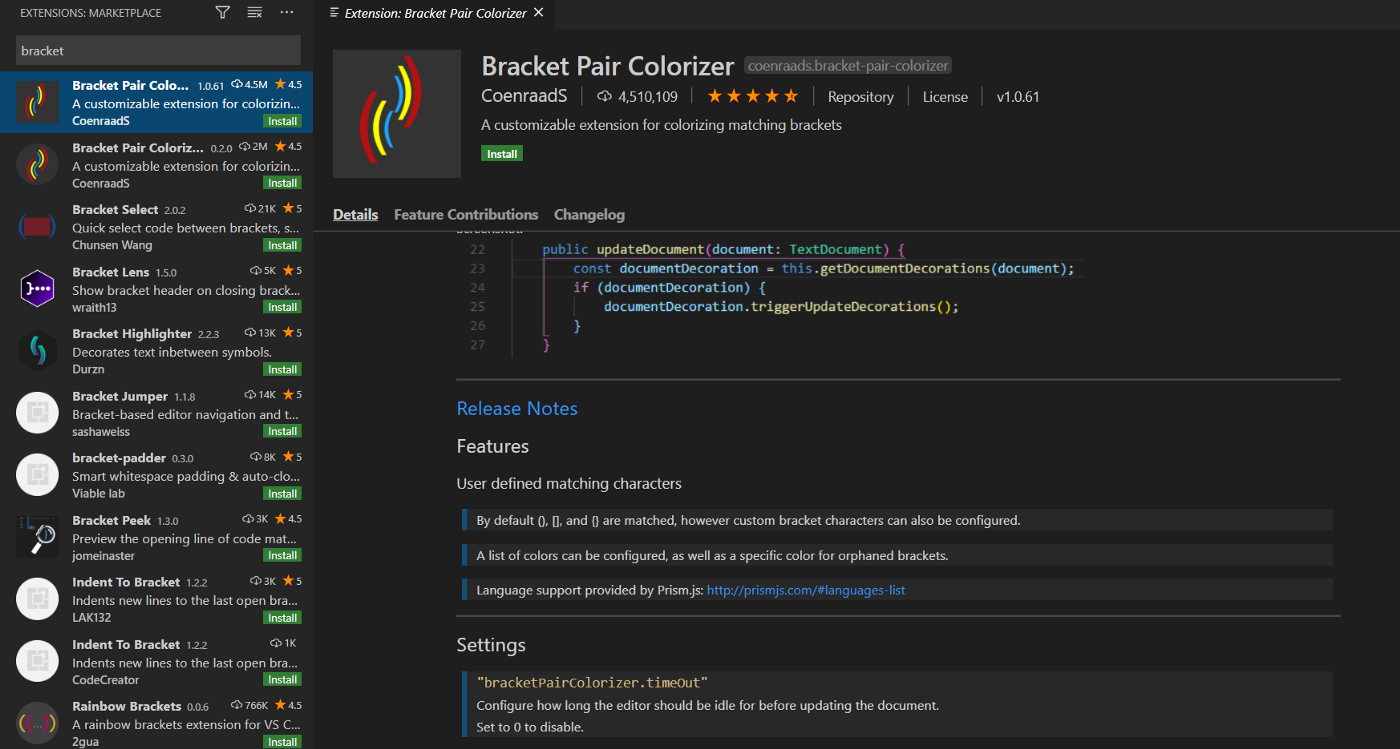Click the bracket search input field
Viewport: 1400px width, 749px height.
pyautogui.click(x=158, y=50)
